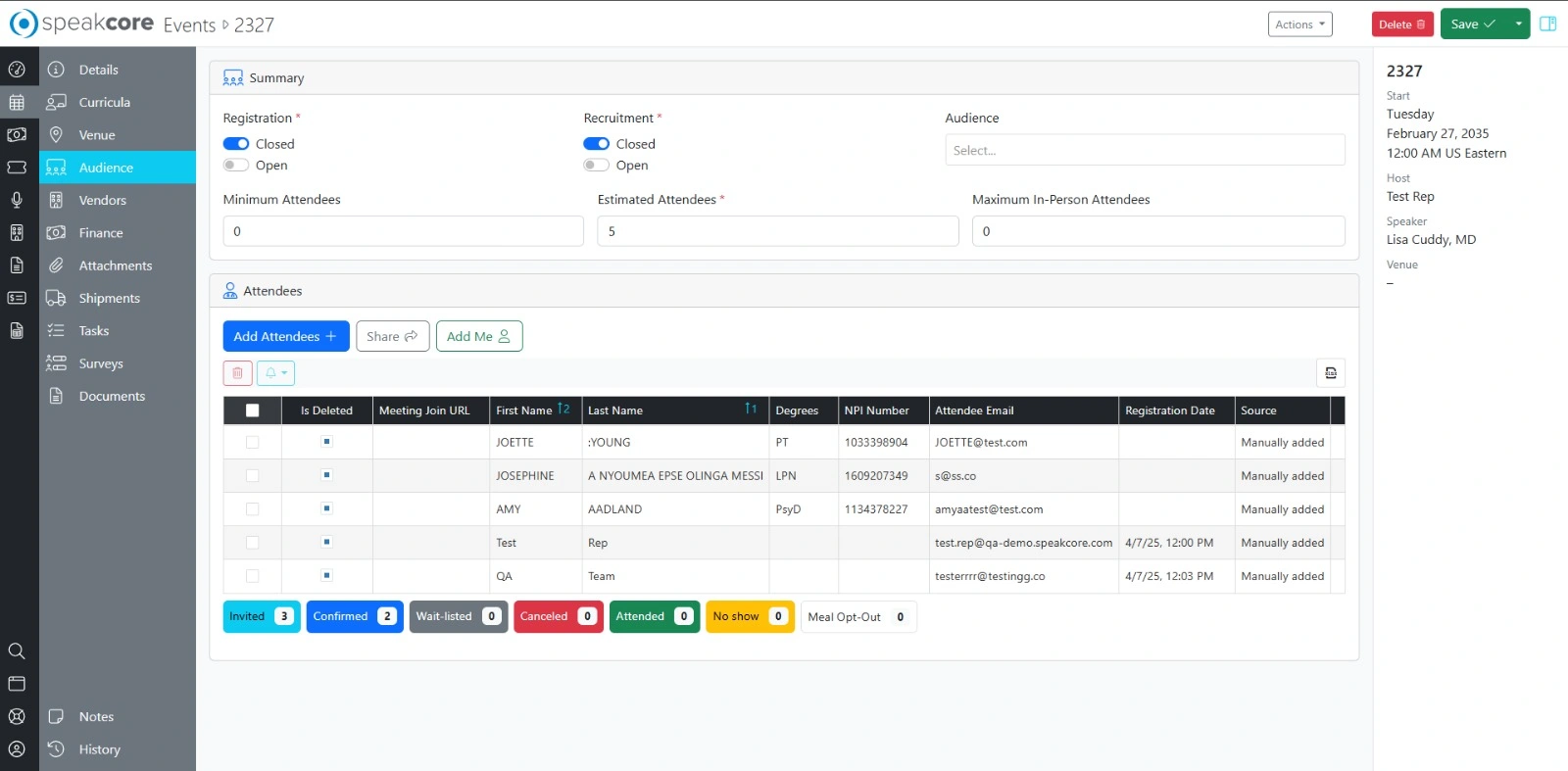The height and width of the screenshot is (771, 1568).
Task: Check the select-all checkbox in table header
Action: click(x=252, y=410)
